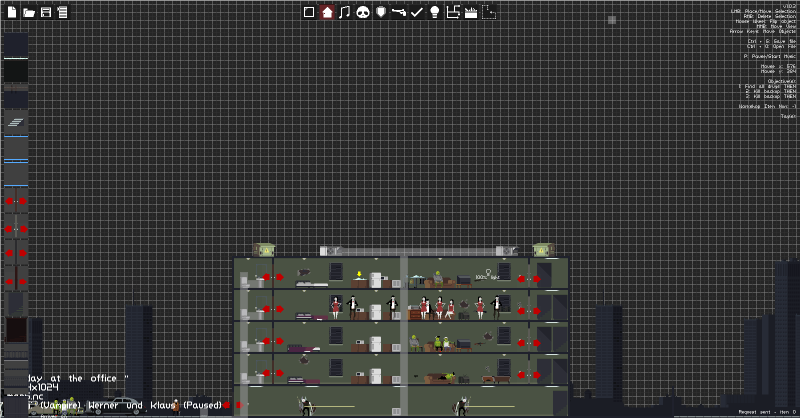
Task: Select the lightbulb lighting category
Action: [x=435, y=12]
